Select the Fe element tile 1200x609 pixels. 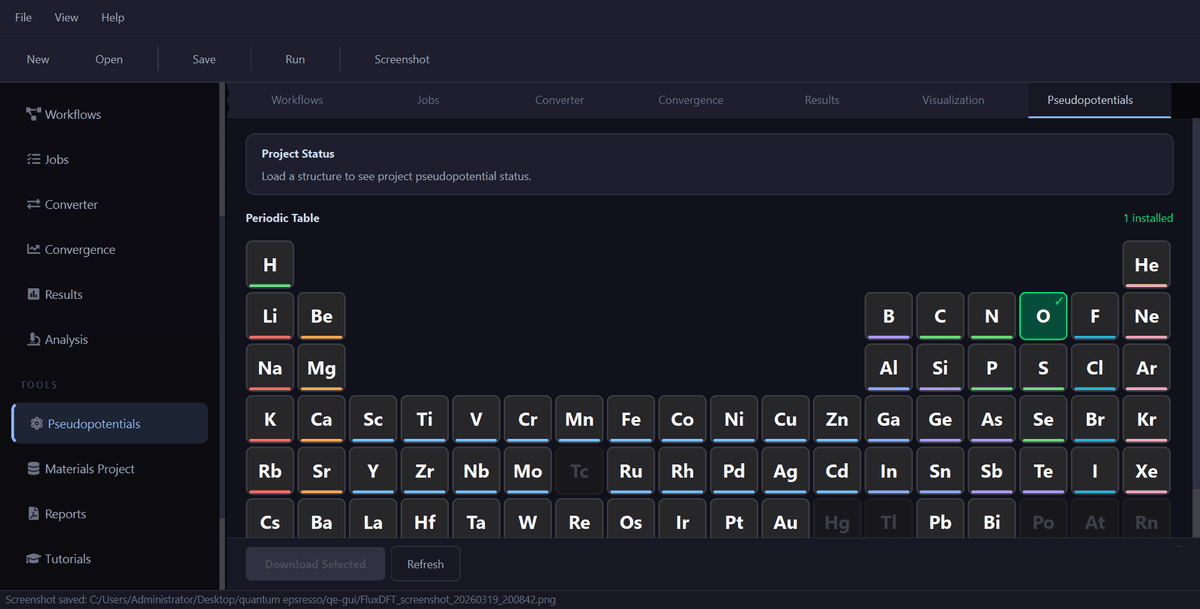pos(631,419)
